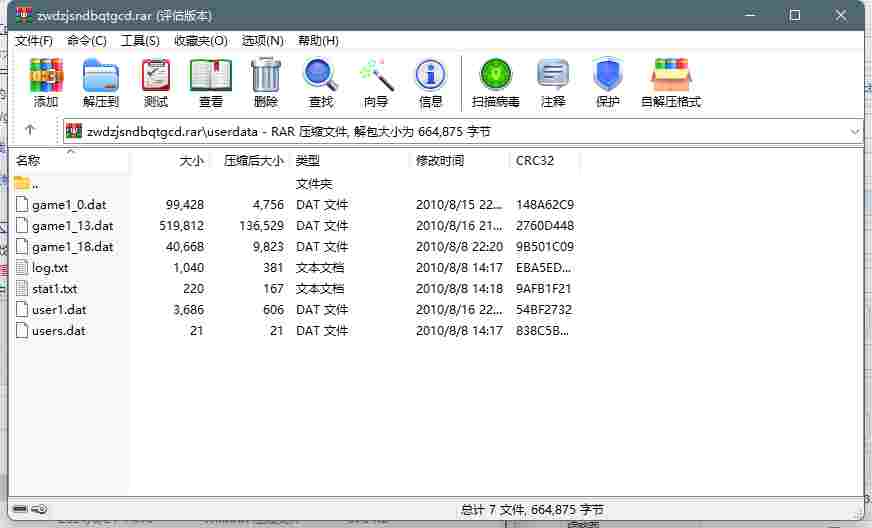This screenshot has height=528, width=872.
Task: Click the 自解压格式 (SFX) toolbar icon
Action: click(x=671, y=75)
